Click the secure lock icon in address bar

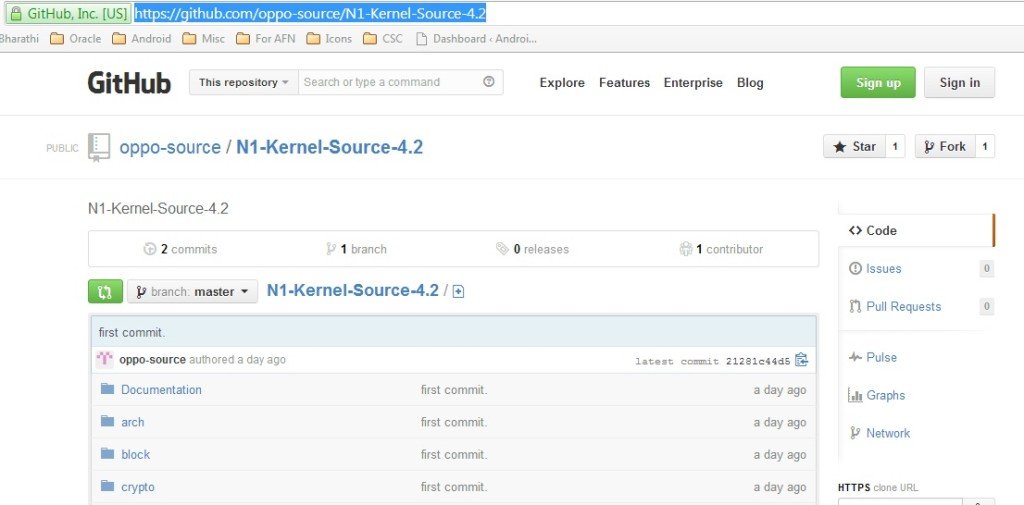pos(16,12)
